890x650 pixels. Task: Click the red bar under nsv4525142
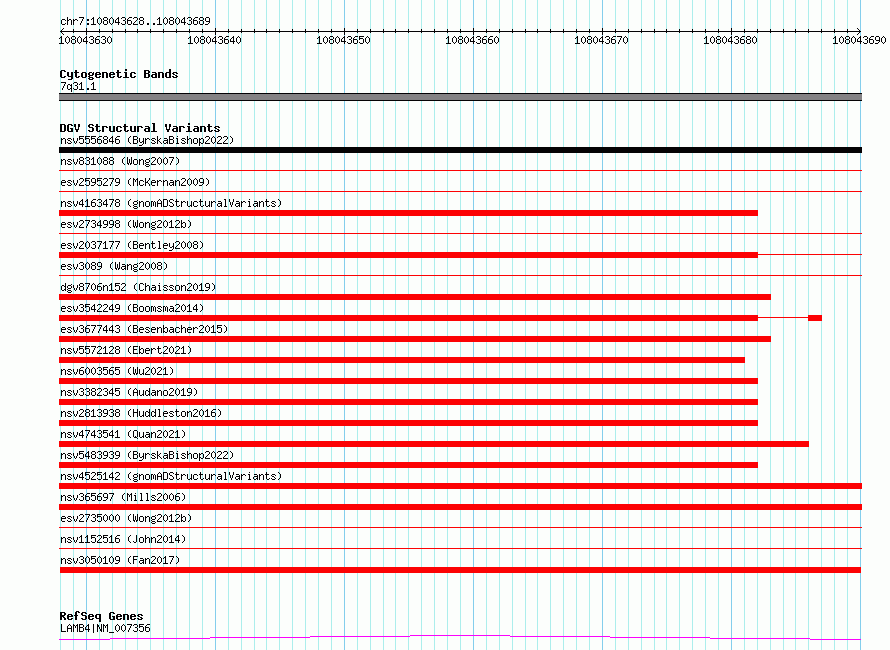tap(460, 486)
